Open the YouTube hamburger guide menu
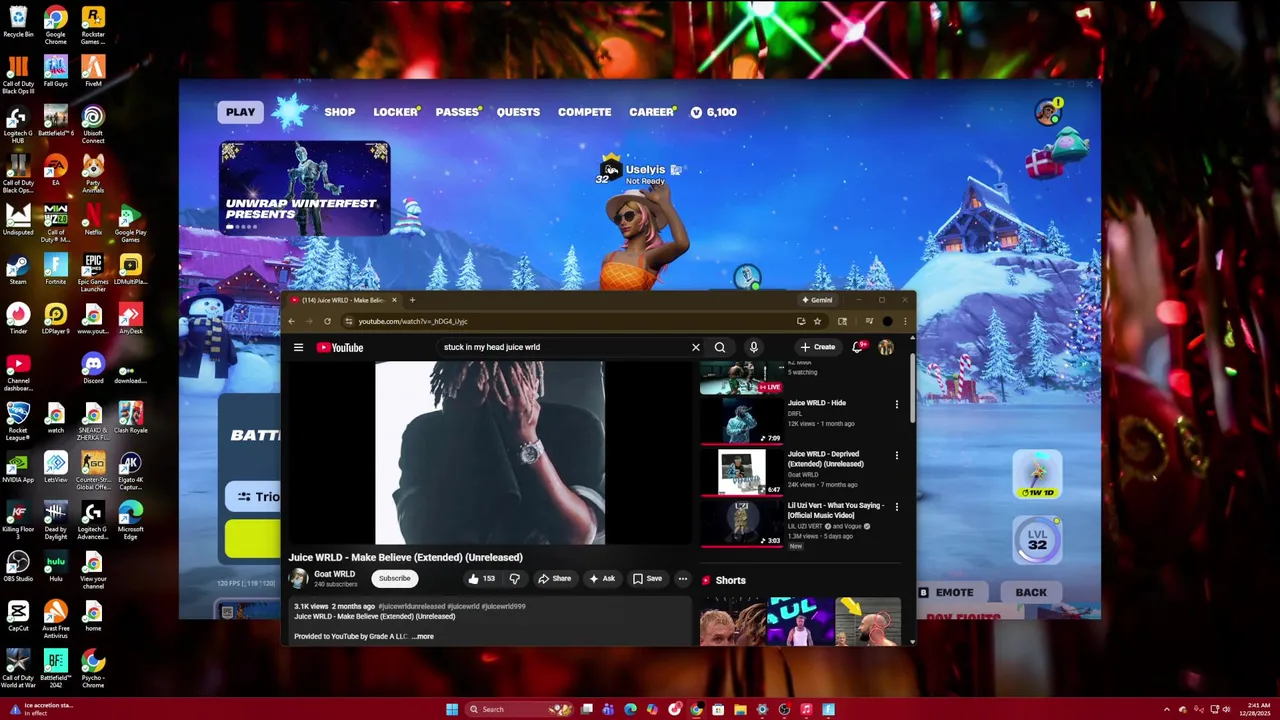The width and height of the screenshot is (1280, 720). click(x=298, y=347)
